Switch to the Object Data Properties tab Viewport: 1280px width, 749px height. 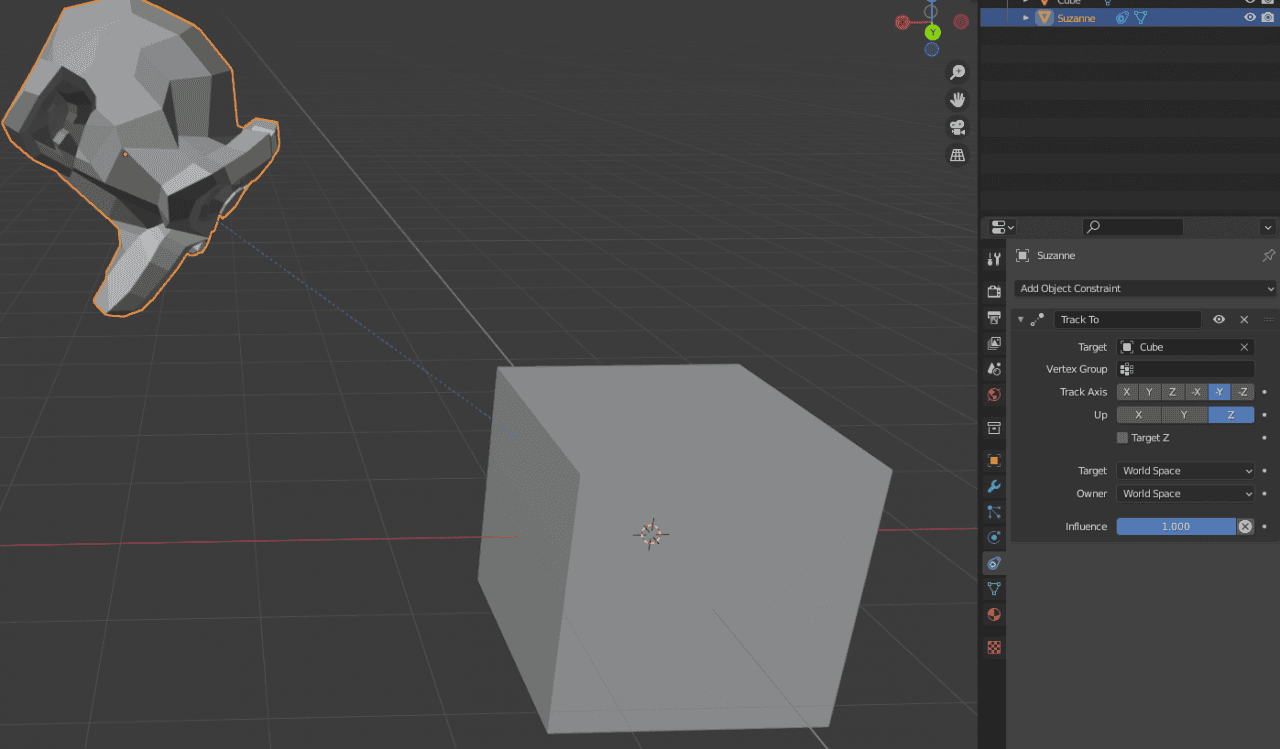[994, 589]
